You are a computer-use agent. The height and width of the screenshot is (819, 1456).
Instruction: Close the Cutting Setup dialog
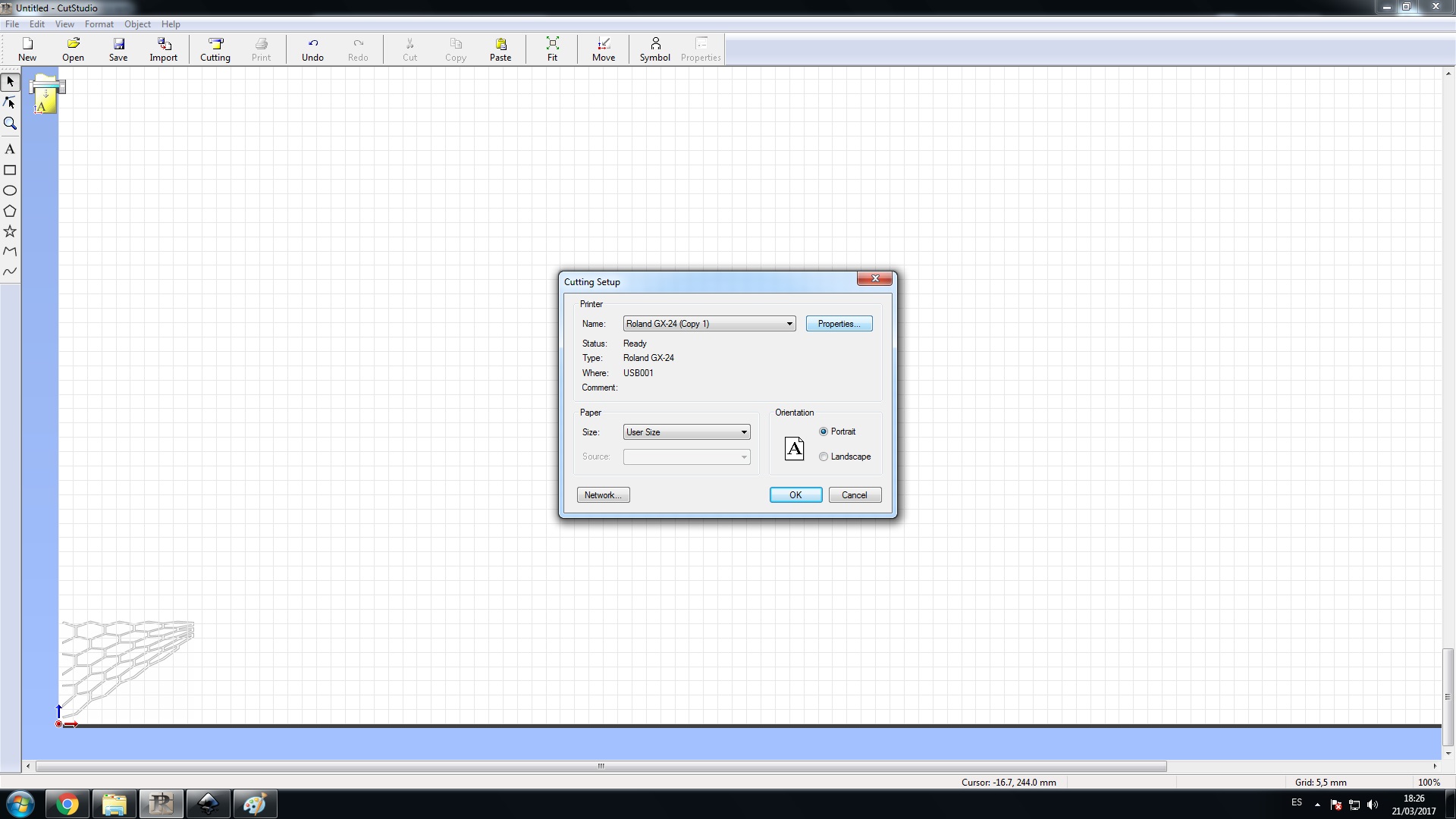click(875, 278)
